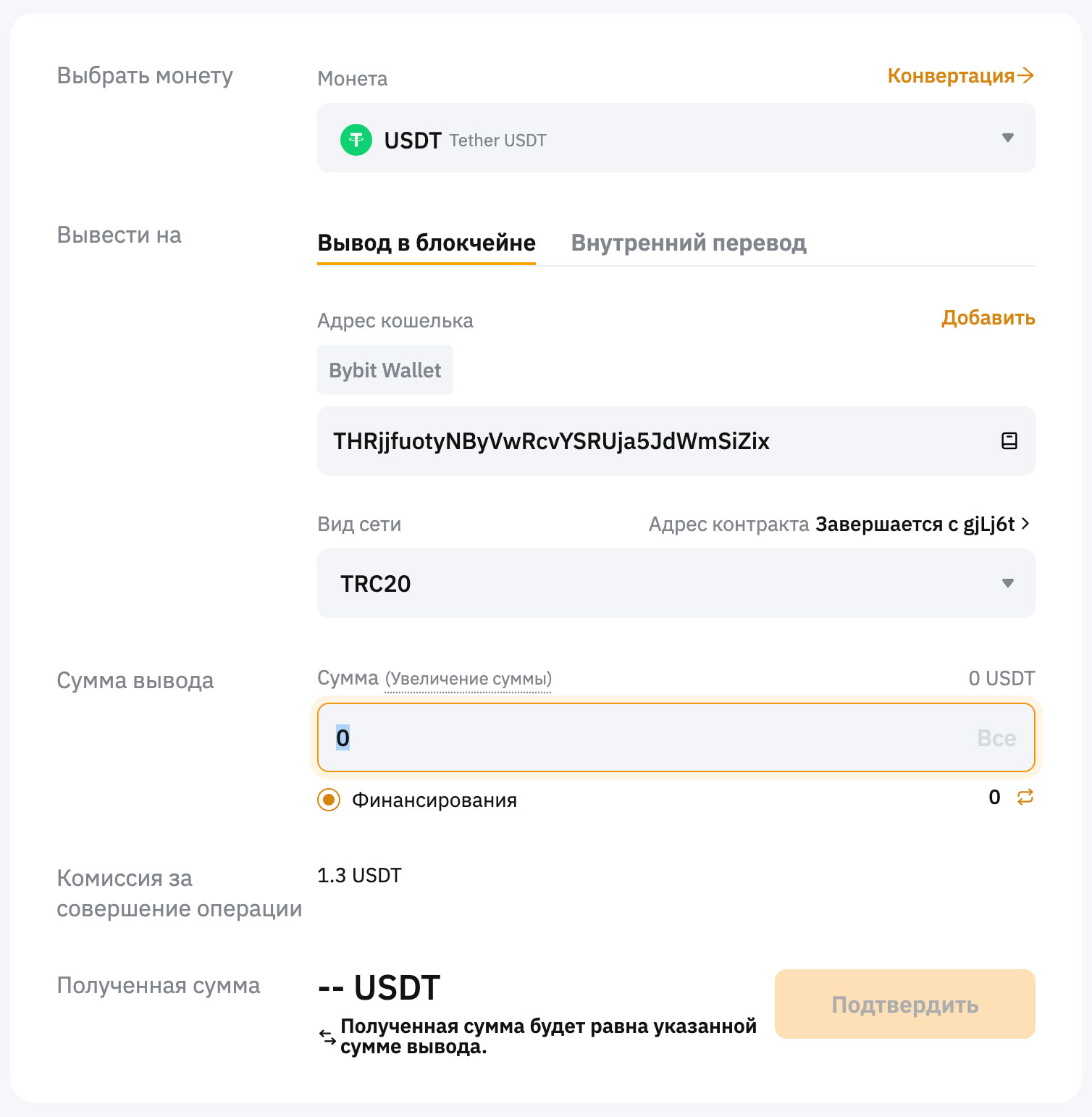1092x1117 pixels.
Task: Click the orange swap icon beside funding balance
Action: pyautogui.click(x=1025, y=798)
